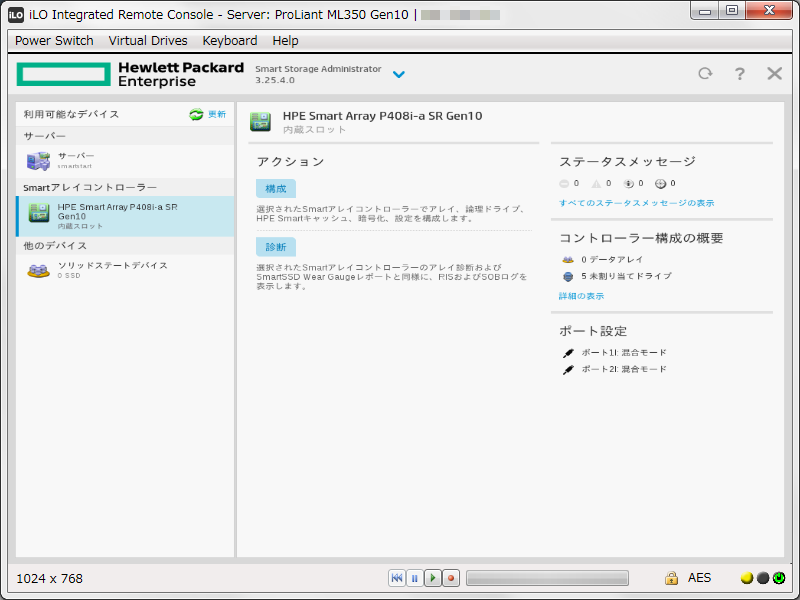Click the green refresh icon beside 更新
Screen dimensions: 800x600
tap(196, 114)
